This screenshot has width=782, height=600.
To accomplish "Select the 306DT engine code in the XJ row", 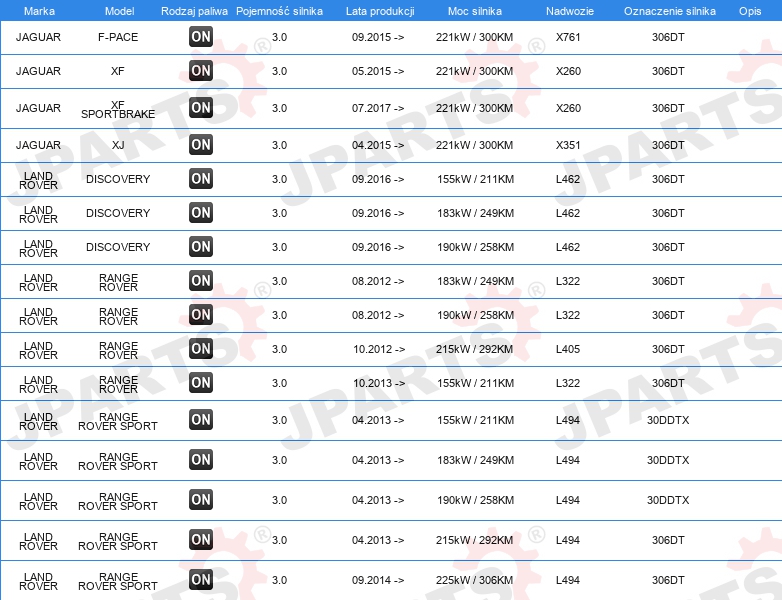I will 668,145.
